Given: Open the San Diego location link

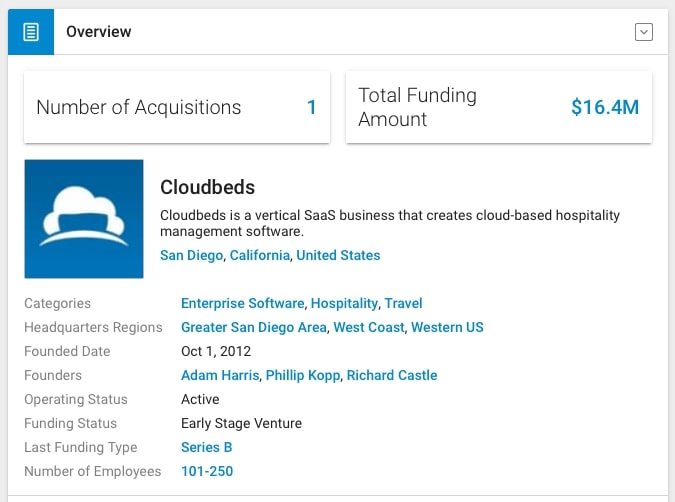Looking at the screenshot, I should pyautogui.click(x=192, y=255).
